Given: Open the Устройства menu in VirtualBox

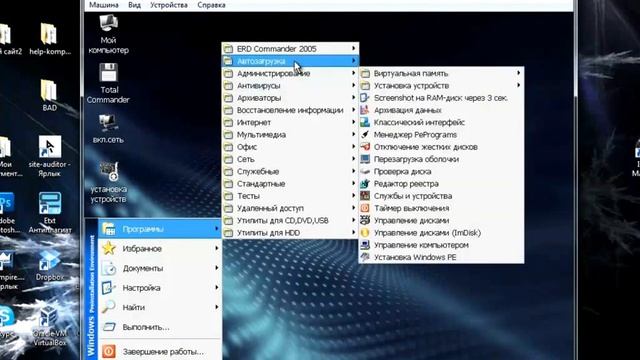Looking at the screenshot, I should [x=169, y=5].
